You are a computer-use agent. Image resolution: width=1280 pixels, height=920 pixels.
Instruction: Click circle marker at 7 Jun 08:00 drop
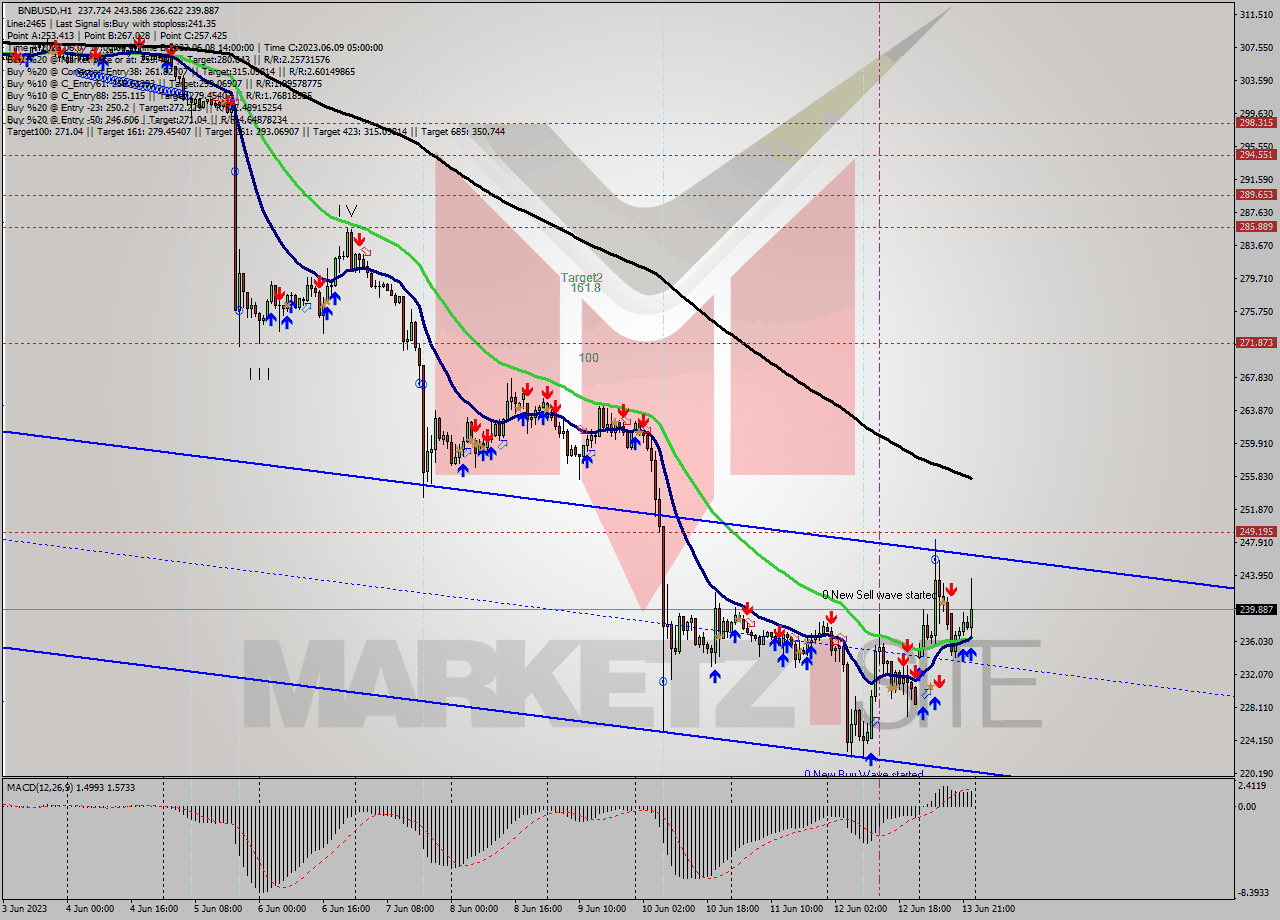(421, 383)
